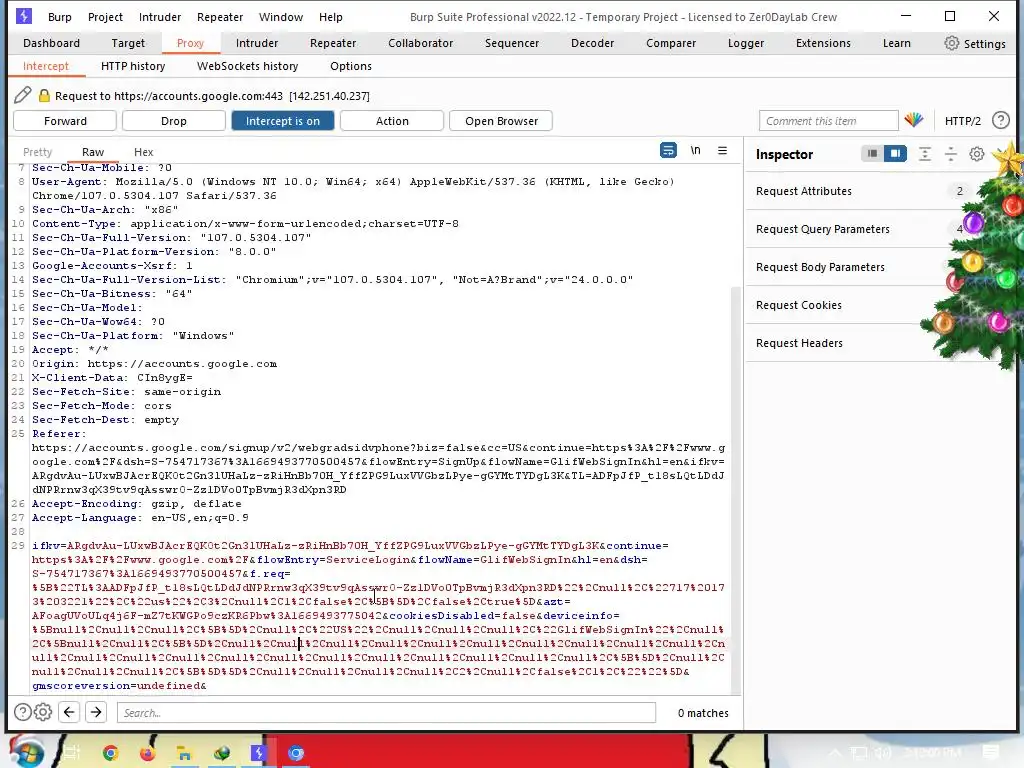Screen dimensions: 1024x768
Task: Click the Drop button
Action: [174, 121]
